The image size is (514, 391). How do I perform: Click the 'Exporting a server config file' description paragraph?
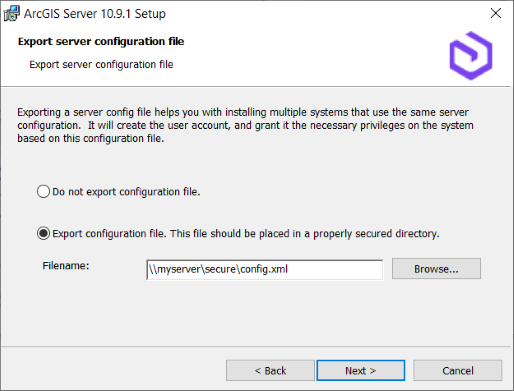(245, 125)
